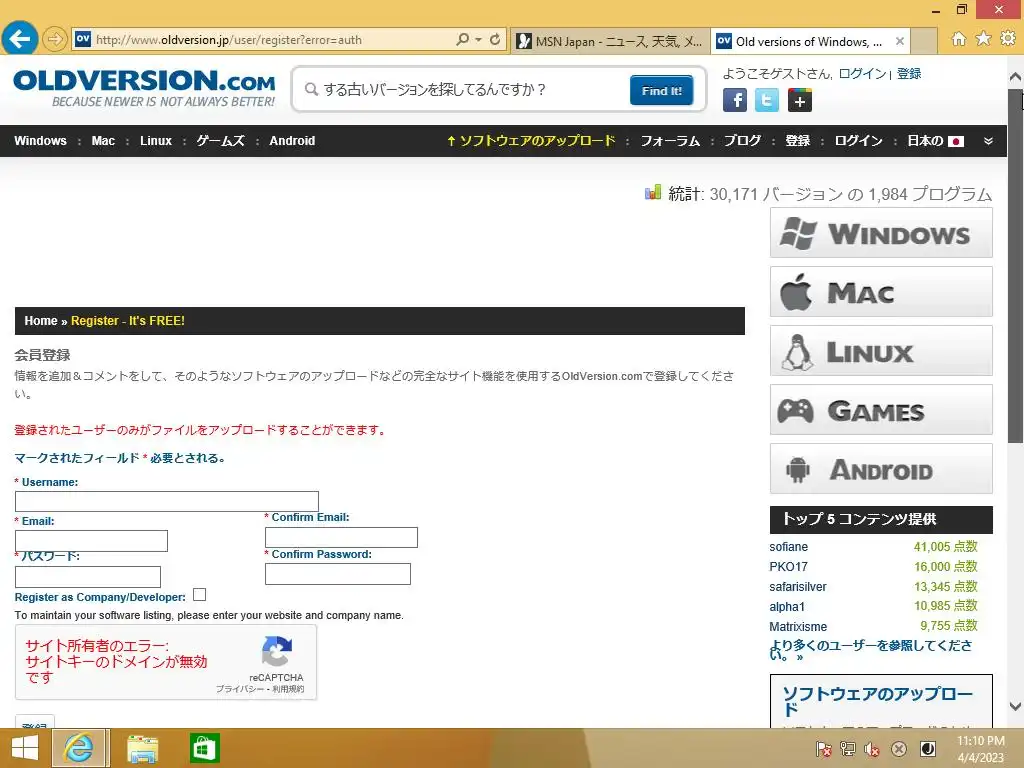Open the Mac menu in the nav bar
The height and width of the screenshot is (768, 1024).
tap(103, 140)
